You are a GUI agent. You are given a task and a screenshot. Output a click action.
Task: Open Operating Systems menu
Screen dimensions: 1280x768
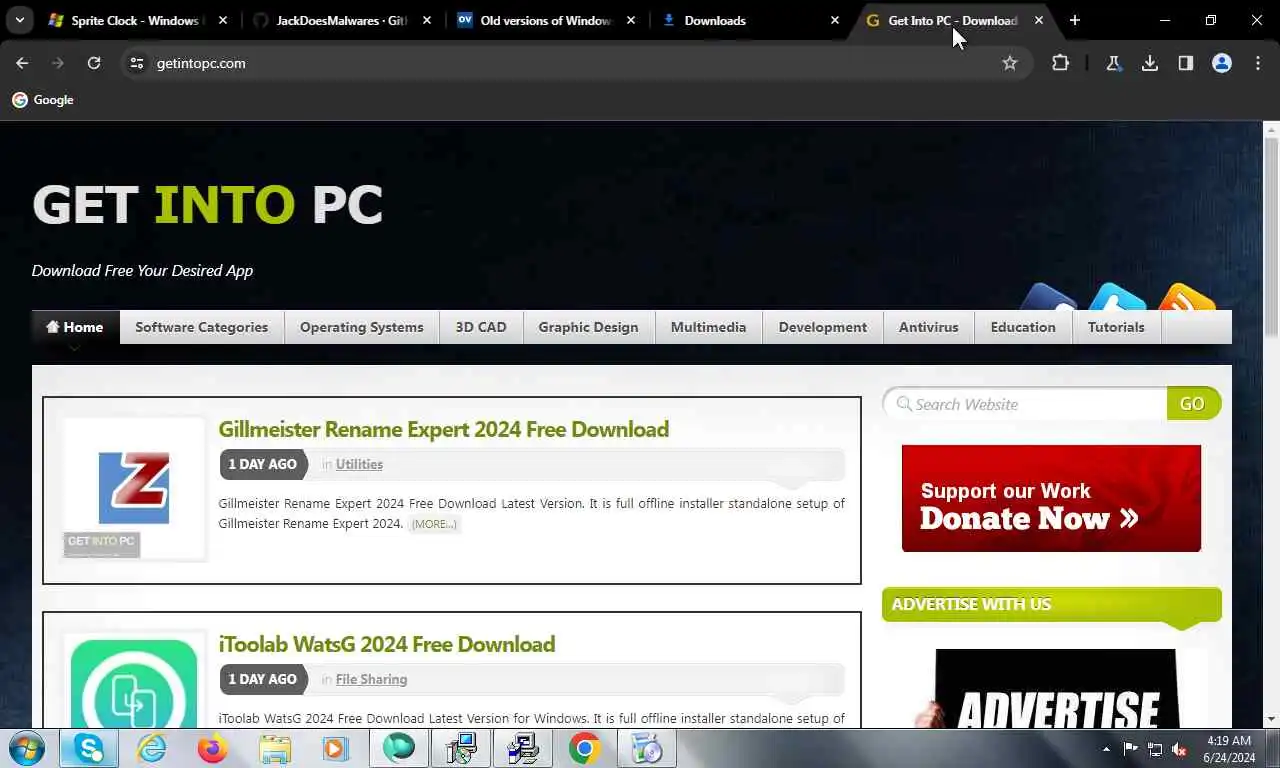pos(362,327)
